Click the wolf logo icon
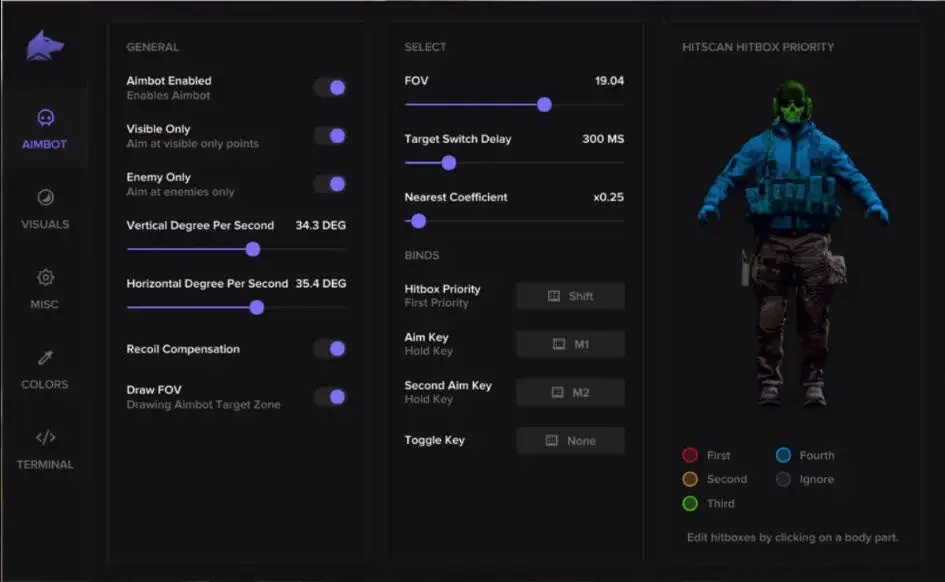 click(45, 46)
